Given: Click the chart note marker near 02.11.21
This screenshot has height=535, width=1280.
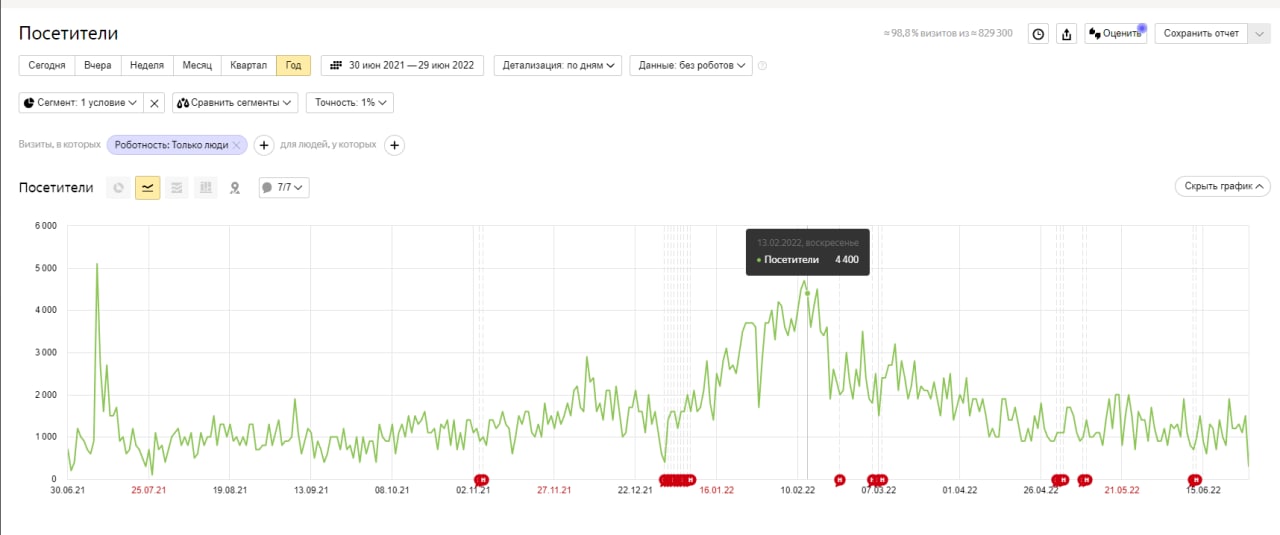Looking at the screenshot, I should tap(481, 480).
